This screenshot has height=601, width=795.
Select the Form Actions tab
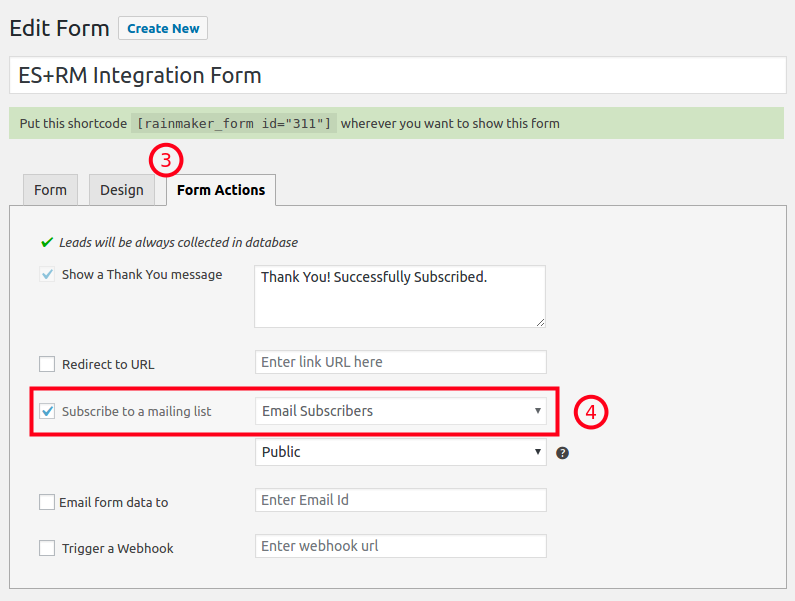point(221,190)
